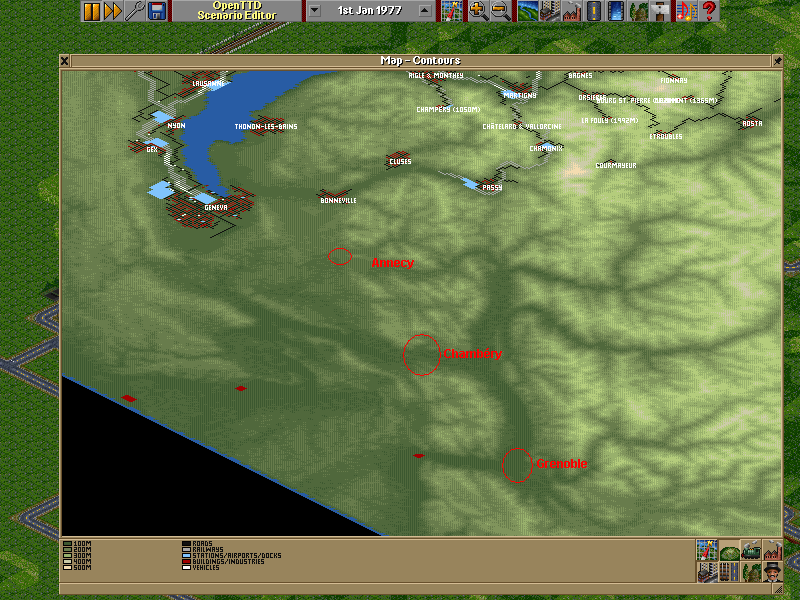Click the Lausanne town label on the map
The image size is (800, 600).
208,83
